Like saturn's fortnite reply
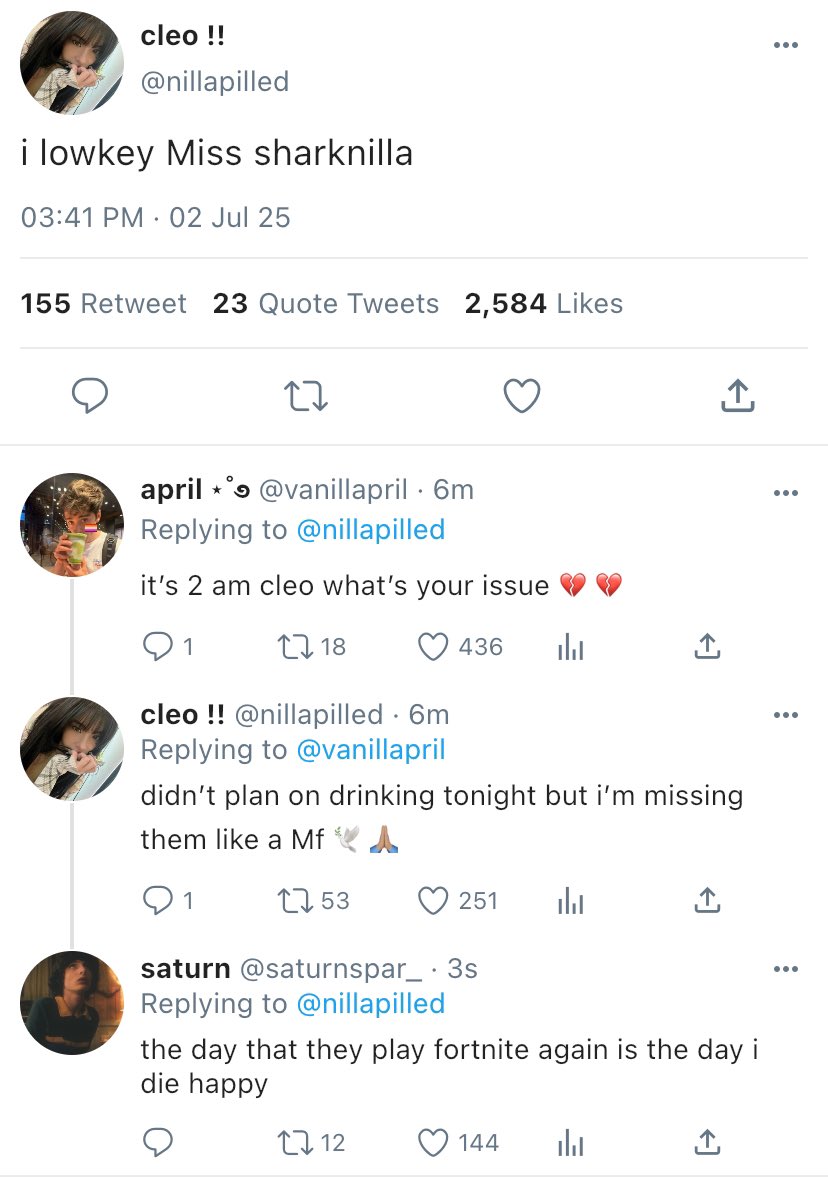The width and height of the screenshot is (828, 1177). [x=432, y=1142]
